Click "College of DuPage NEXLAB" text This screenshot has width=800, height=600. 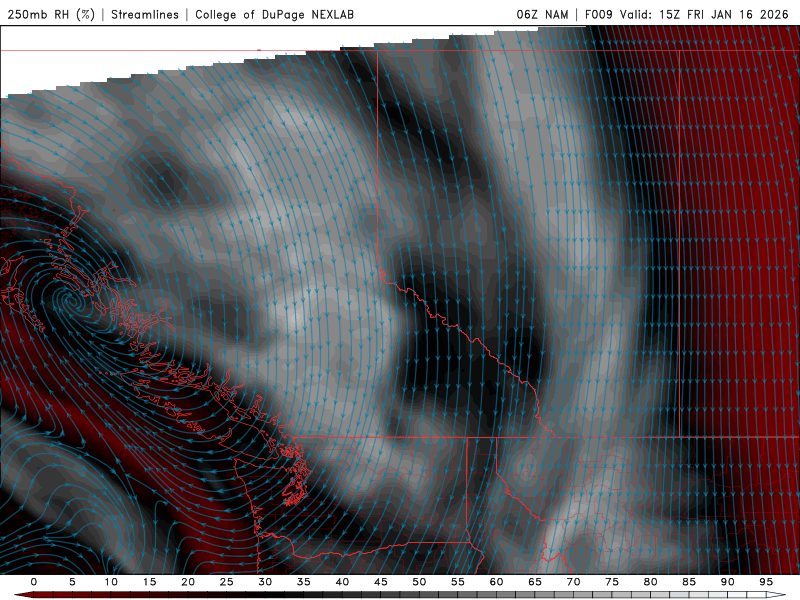point(274,14)
